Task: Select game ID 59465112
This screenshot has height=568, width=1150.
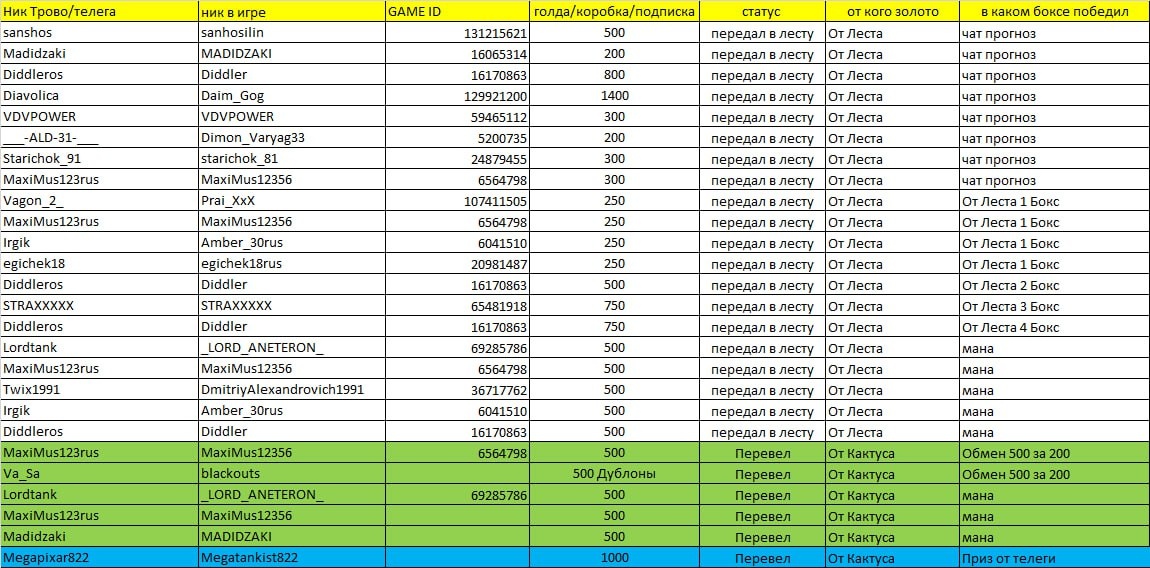Action: [458, 117]
